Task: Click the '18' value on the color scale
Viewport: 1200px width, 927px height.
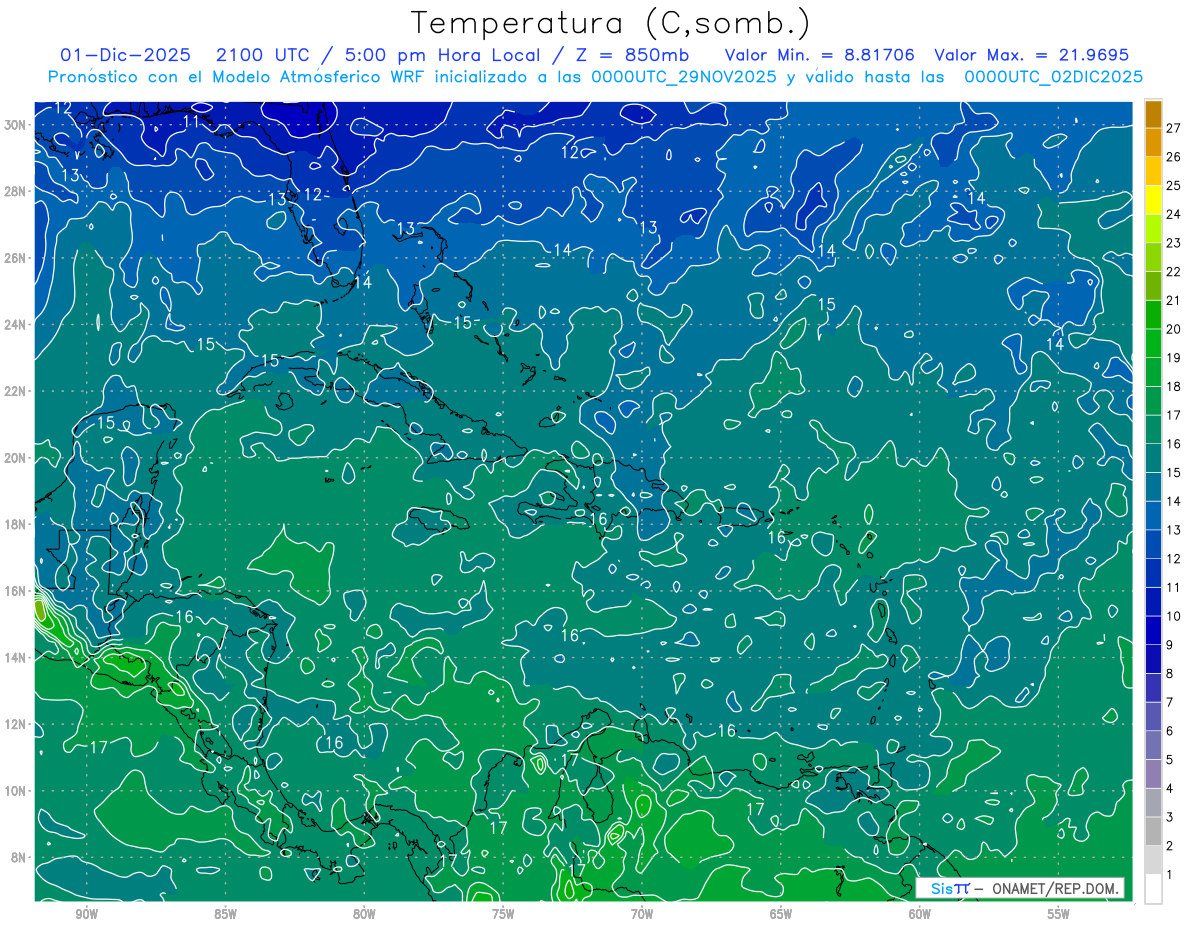Action: pyautogui.click(x=1173, y=386)
